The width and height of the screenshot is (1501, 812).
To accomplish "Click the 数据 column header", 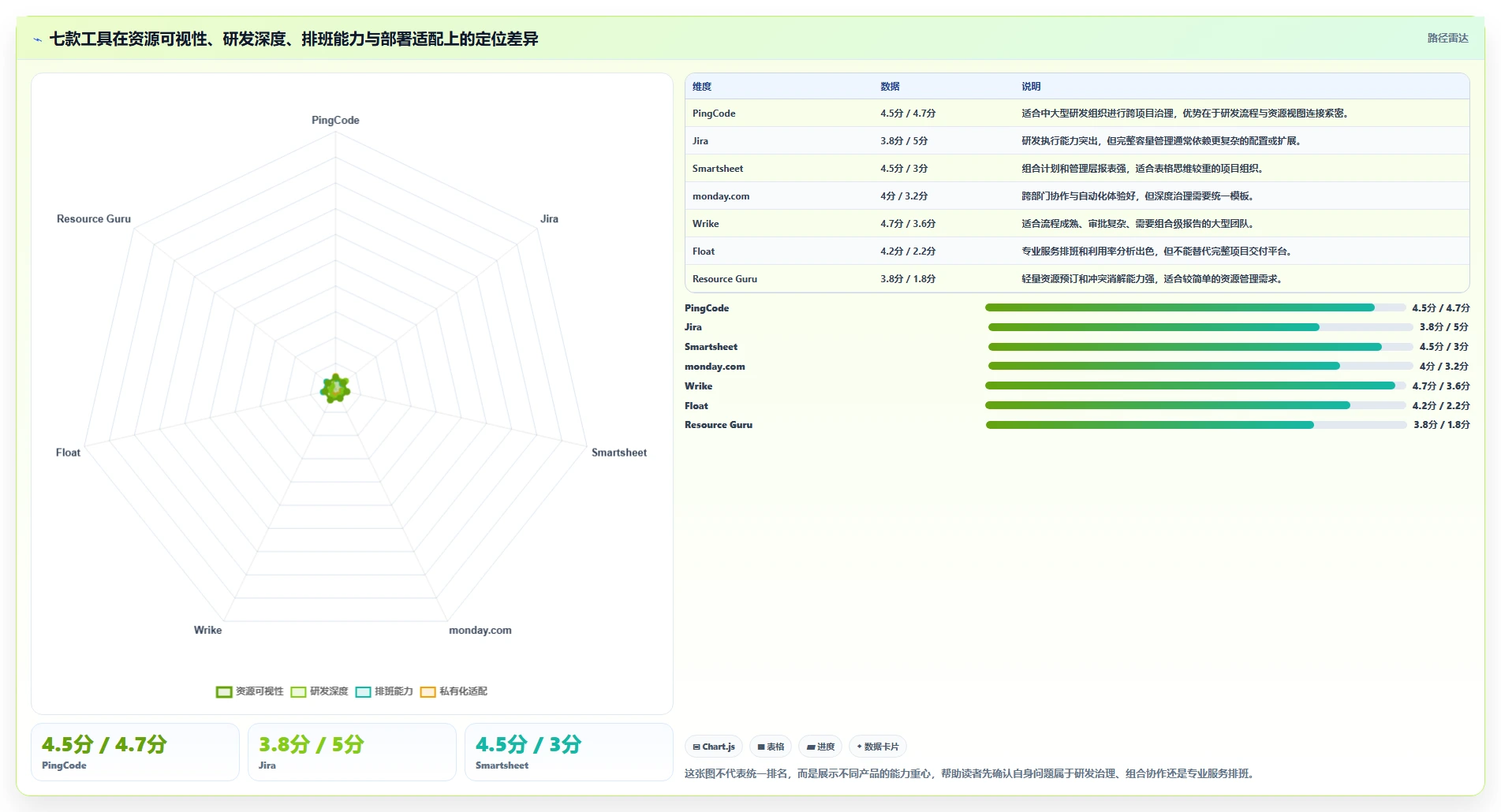I will pos(890,87).
